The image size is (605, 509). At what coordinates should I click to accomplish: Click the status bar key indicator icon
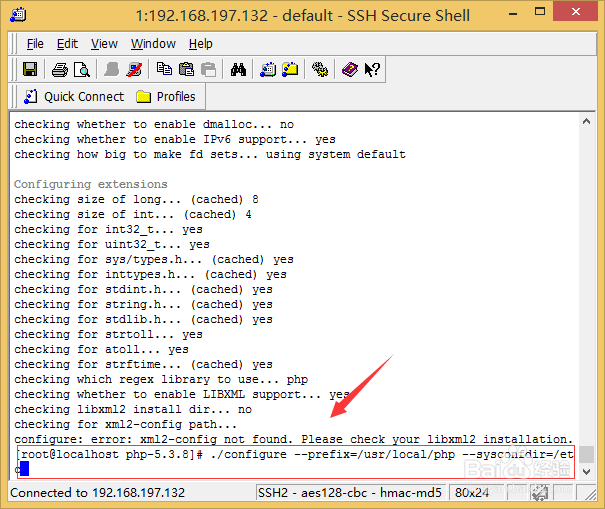coord(540,493)
